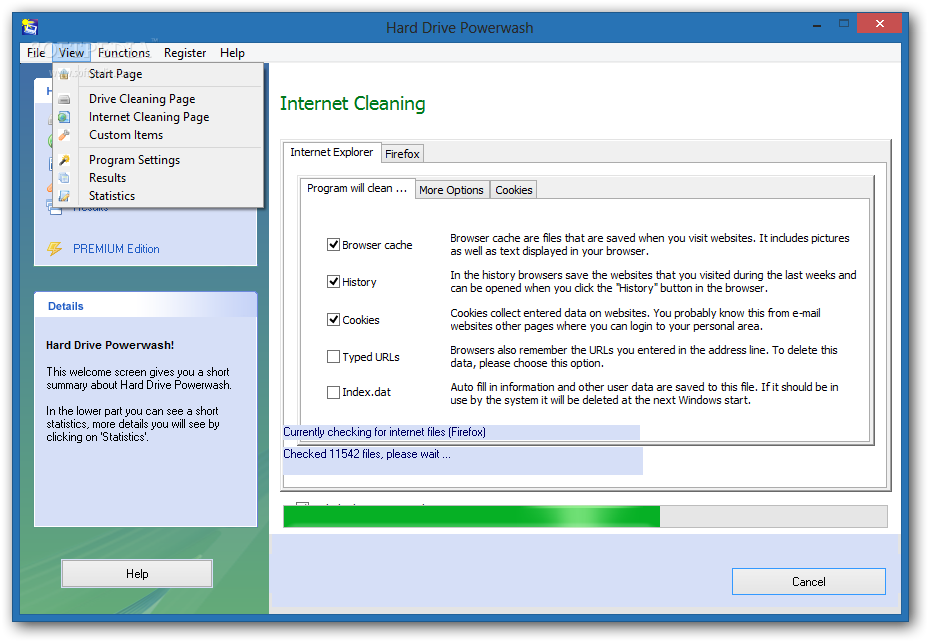Open the Functions menu
Screen dimensions: 929x642
[124, 53]
